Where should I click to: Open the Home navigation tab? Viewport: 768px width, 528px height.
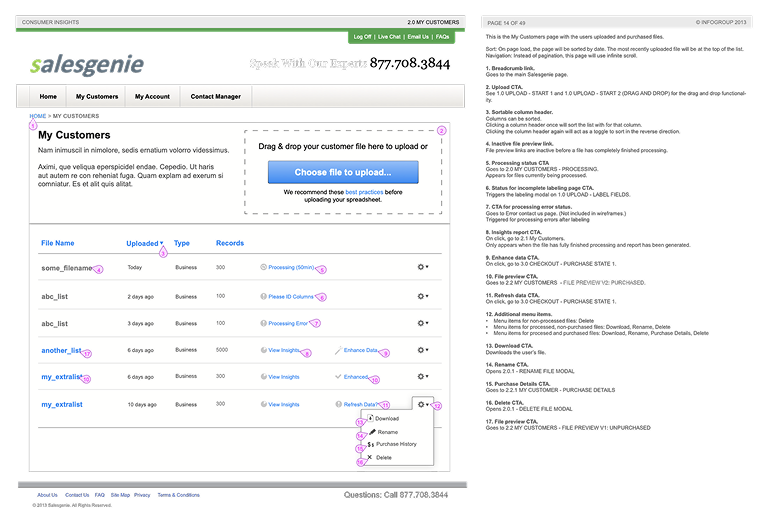[x=48, y=96]
